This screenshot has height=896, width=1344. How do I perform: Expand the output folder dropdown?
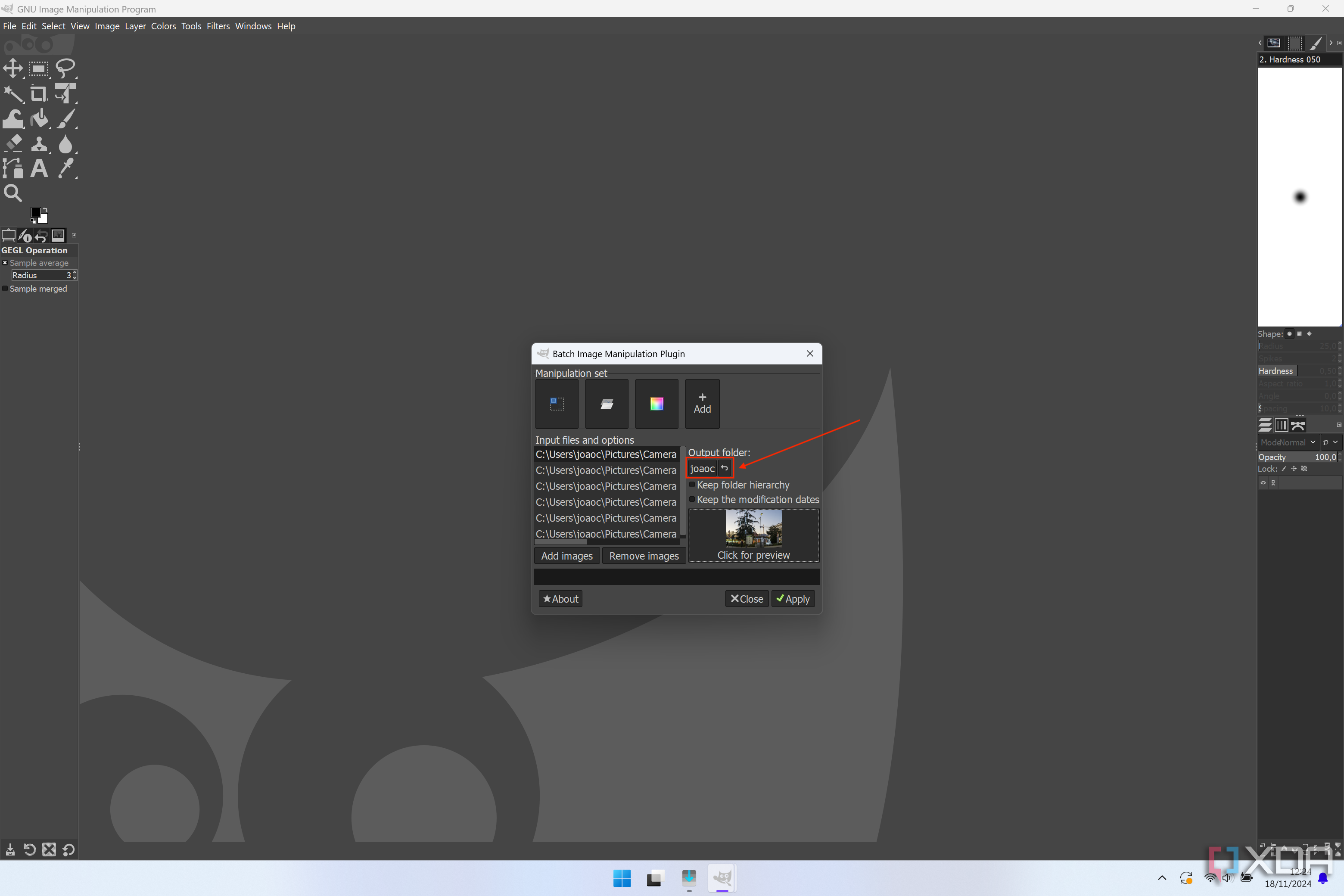(701, 468)
